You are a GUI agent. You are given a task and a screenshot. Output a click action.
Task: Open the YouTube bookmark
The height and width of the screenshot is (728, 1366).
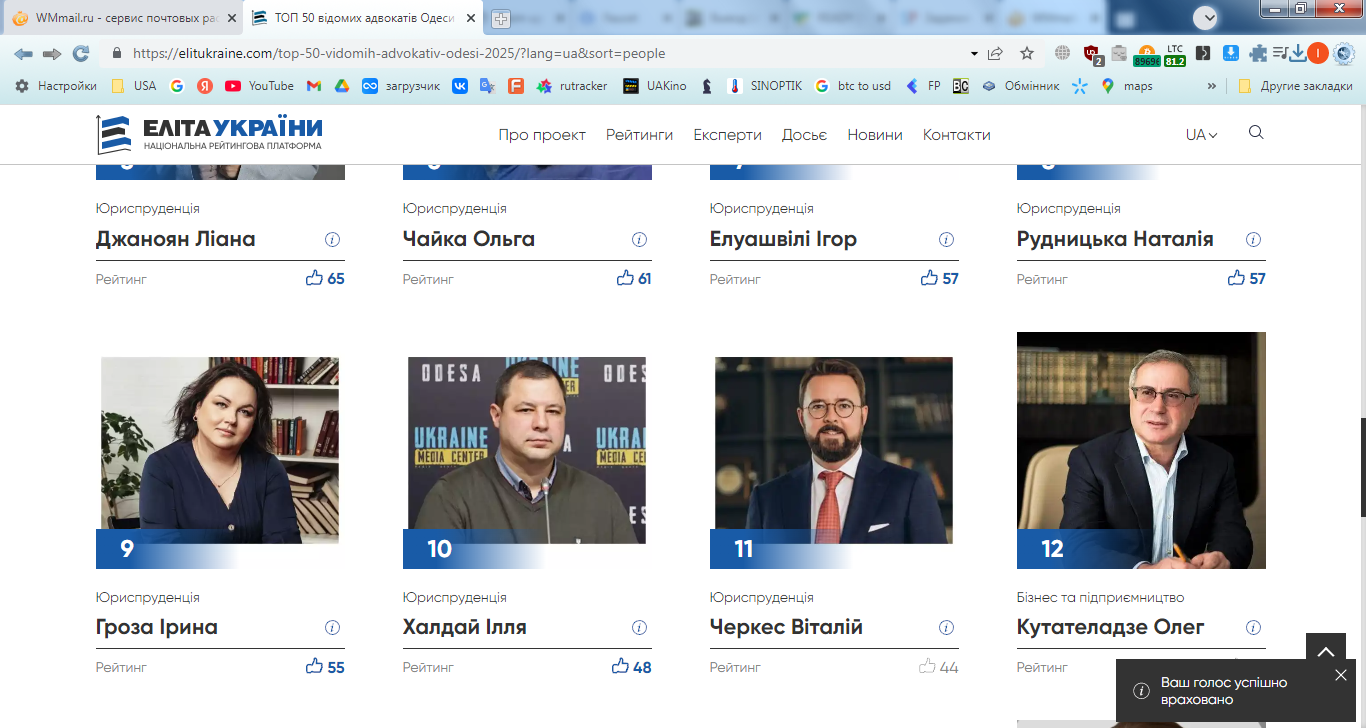tap(260, 86)
